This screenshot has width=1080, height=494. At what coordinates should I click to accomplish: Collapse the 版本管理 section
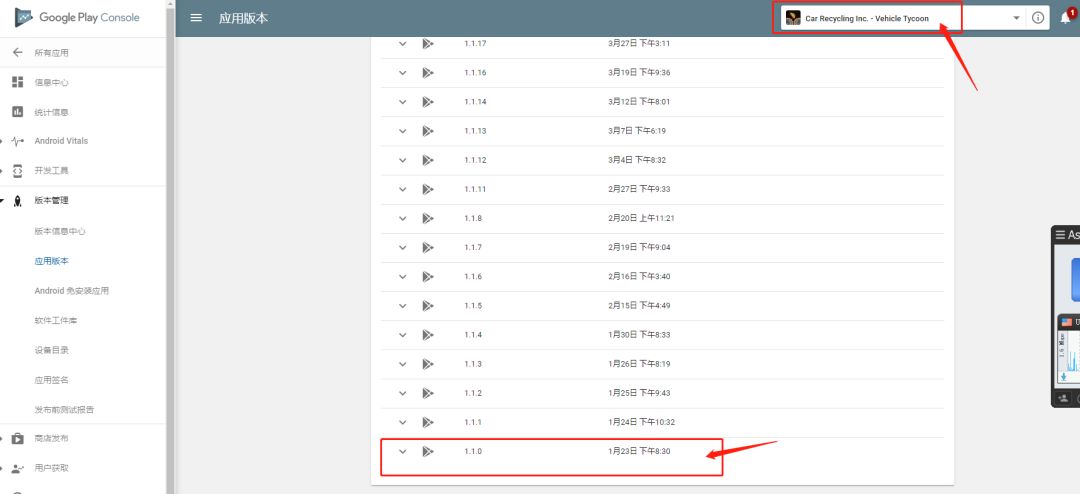click(x=52, y=201)
